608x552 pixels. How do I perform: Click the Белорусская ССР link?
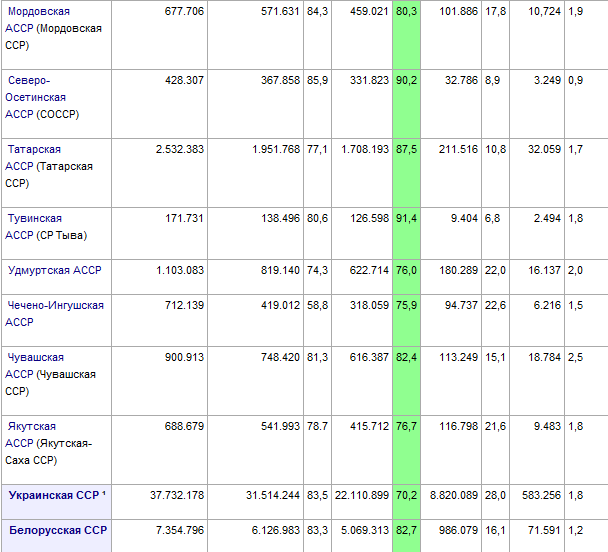57,530
